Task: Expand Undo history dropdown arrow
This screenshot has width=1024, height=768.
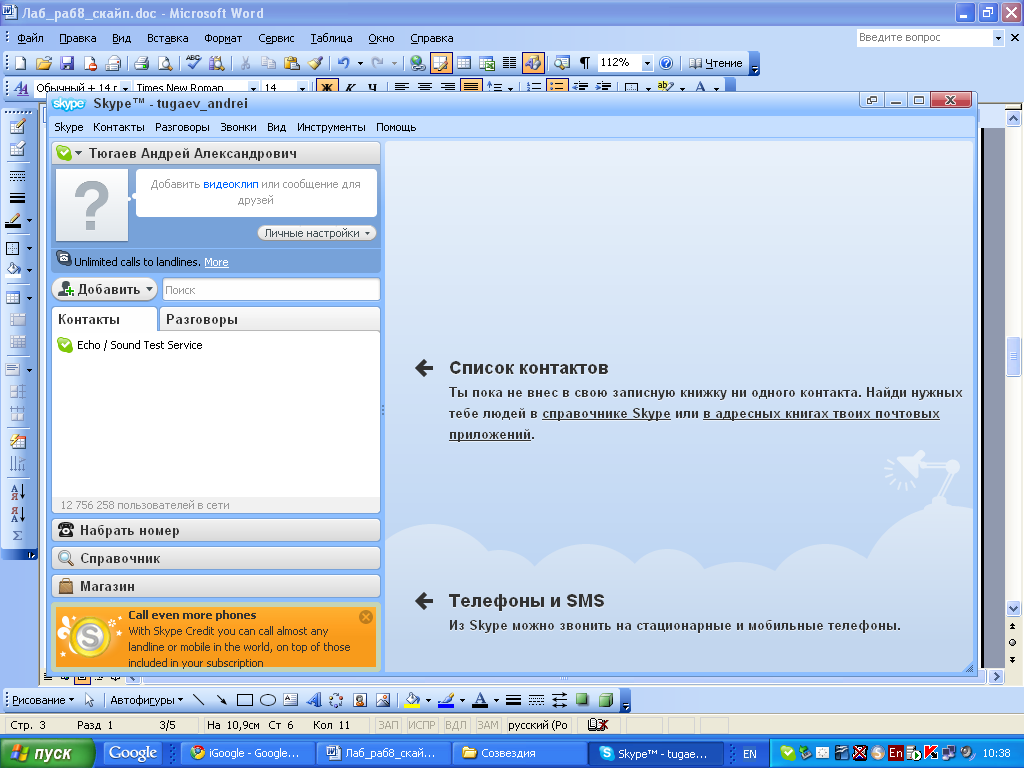Action: pyautogui.click(x=360, y=63)
